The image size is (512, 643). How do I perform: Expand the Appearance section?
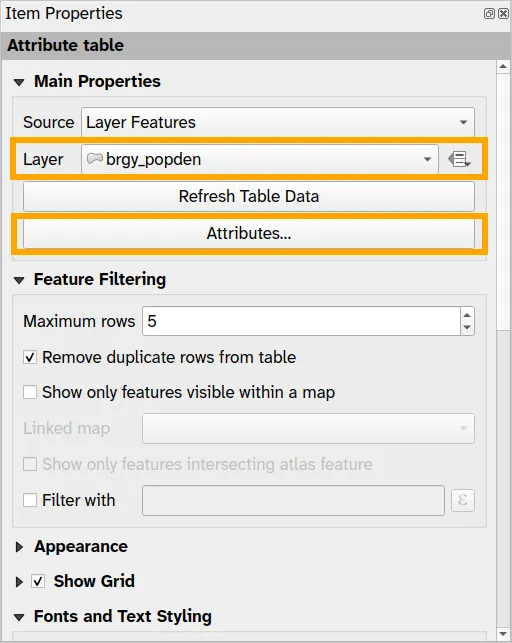19,547
